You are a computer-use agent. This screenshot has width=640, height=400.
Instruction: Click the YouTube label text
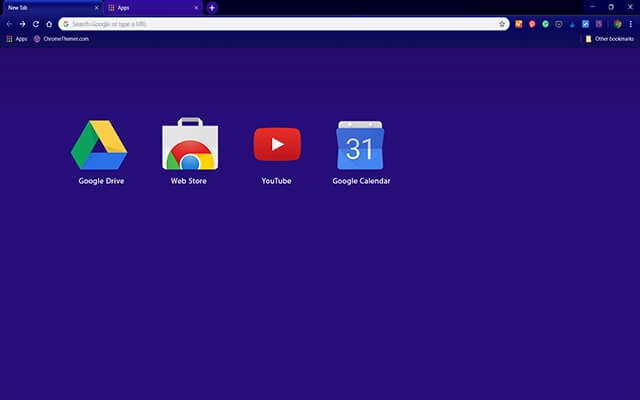coord(276,181)
